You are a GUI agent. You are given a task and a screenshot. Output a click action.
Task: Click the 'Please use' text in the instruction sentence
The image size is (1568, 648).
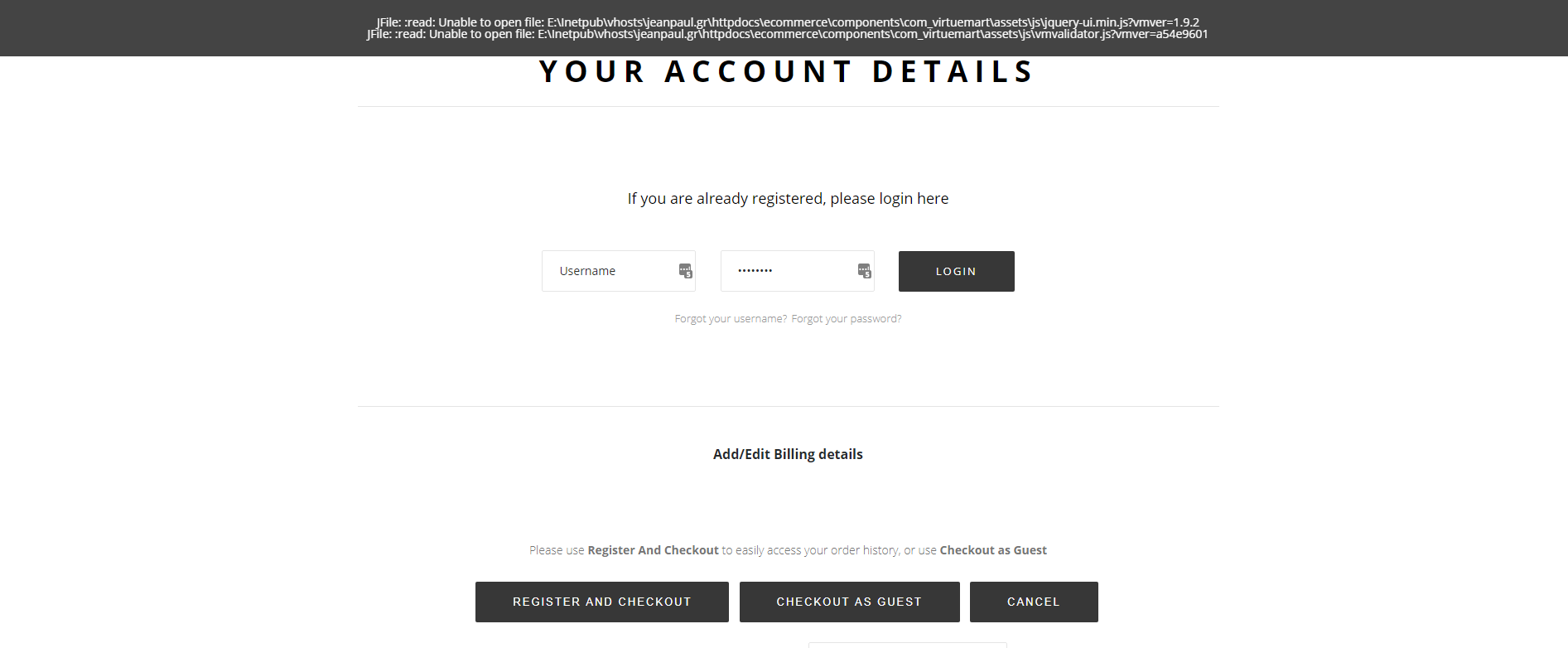click(x=557, y=550)
